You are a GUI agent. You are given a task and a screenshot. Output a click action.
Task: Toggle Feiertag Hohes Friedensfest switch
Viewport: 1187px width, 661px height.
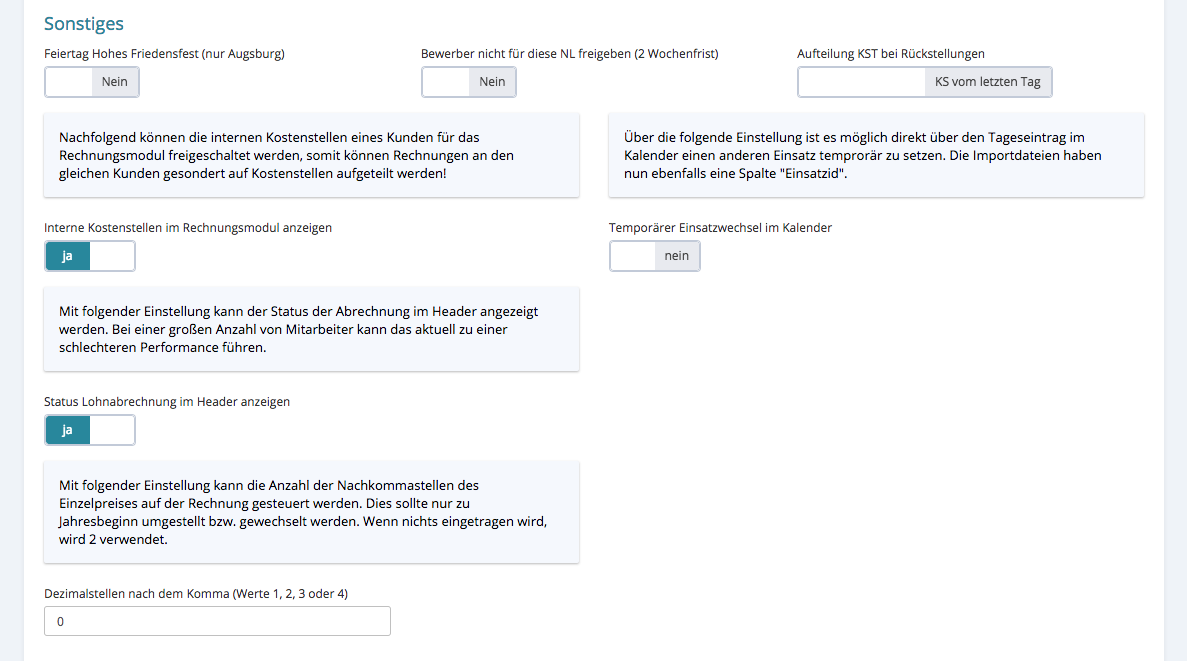[x=92, y=82]
